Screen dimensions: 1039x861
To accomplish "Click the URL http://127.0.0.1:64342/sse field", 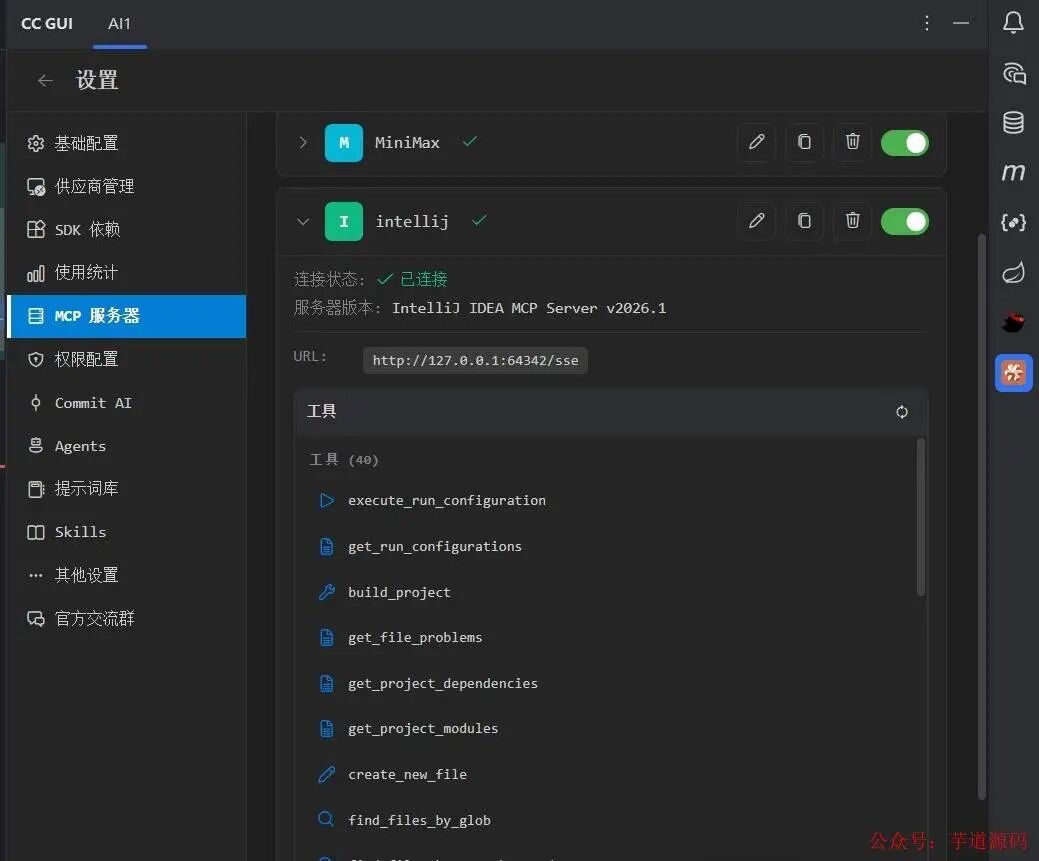I will point(475,360).
